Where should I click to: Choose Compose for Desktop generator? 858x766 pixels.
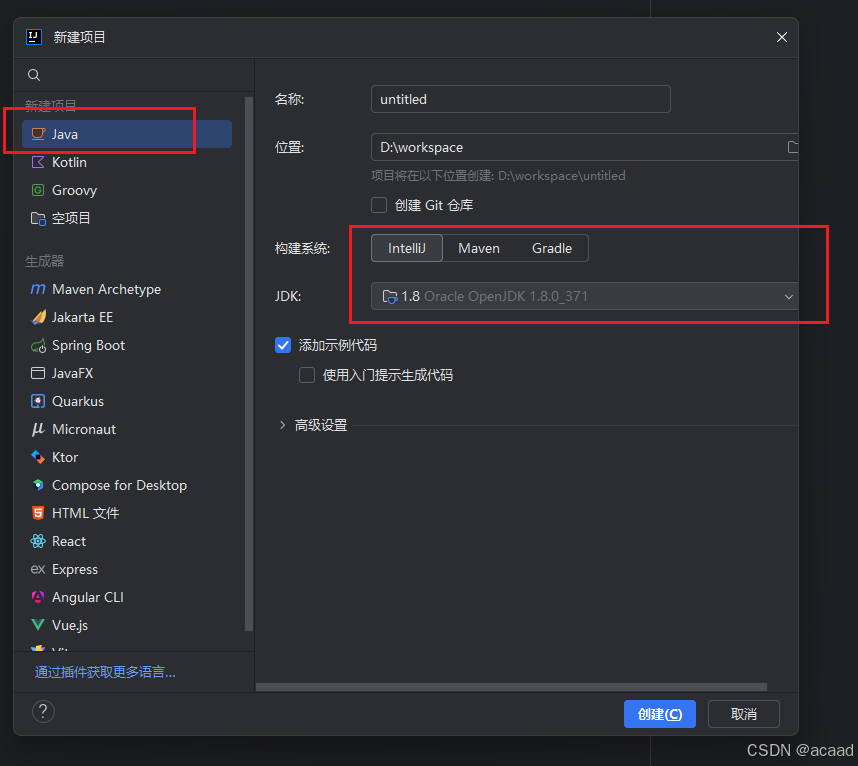[127, 485]
